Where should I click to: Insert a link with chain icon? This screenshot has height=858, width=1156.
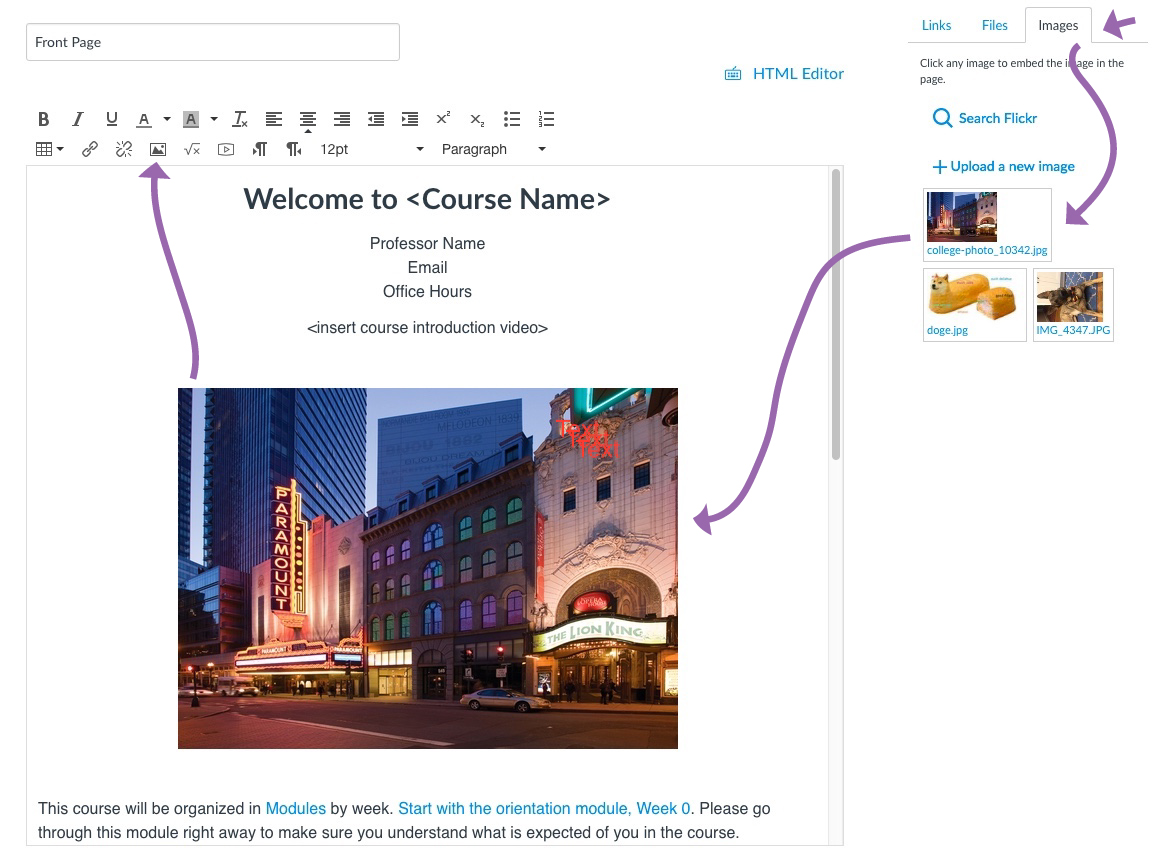point(90,149)
